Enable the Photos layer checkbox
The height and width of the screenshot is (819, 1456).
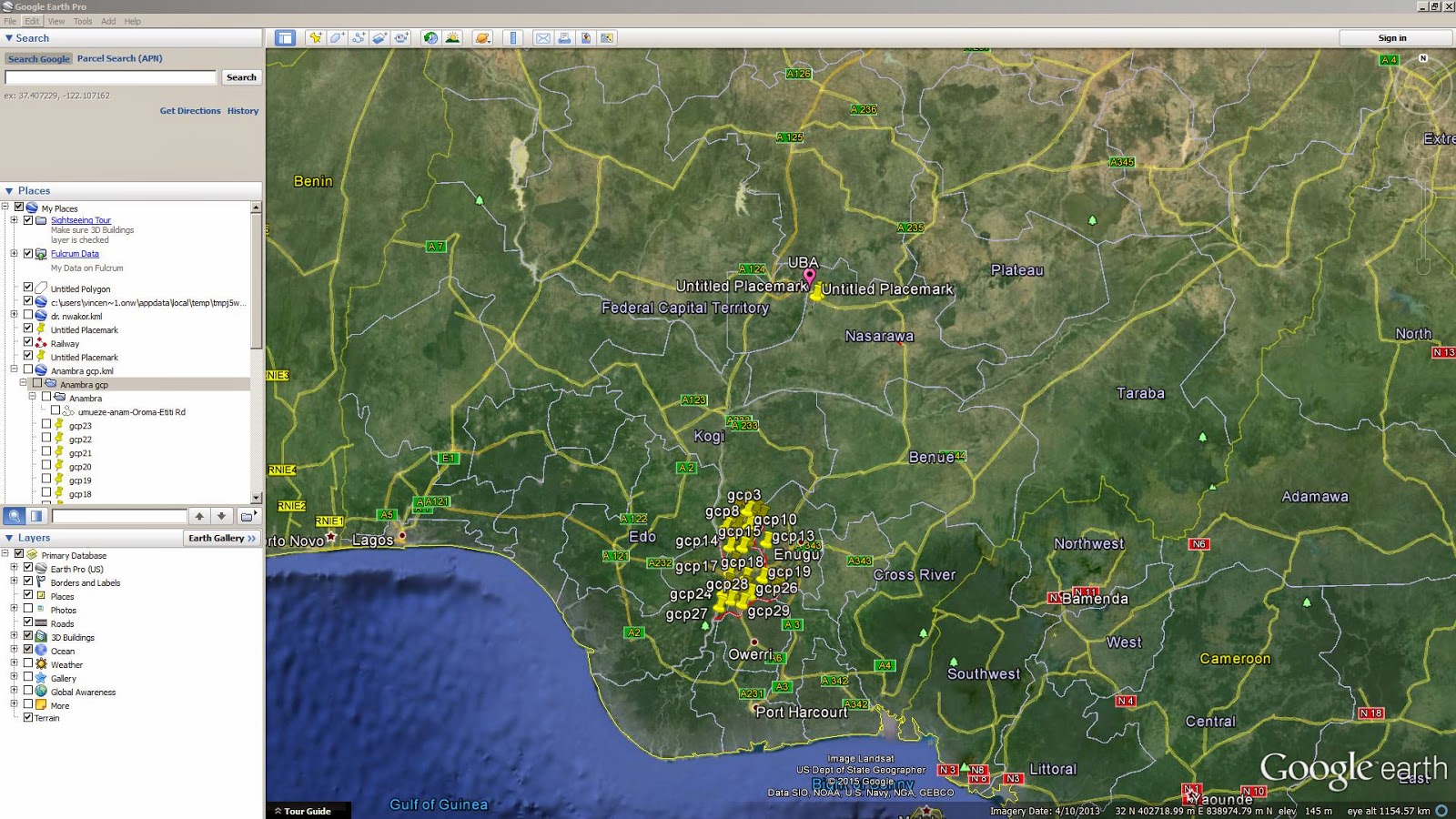(28, 608)
